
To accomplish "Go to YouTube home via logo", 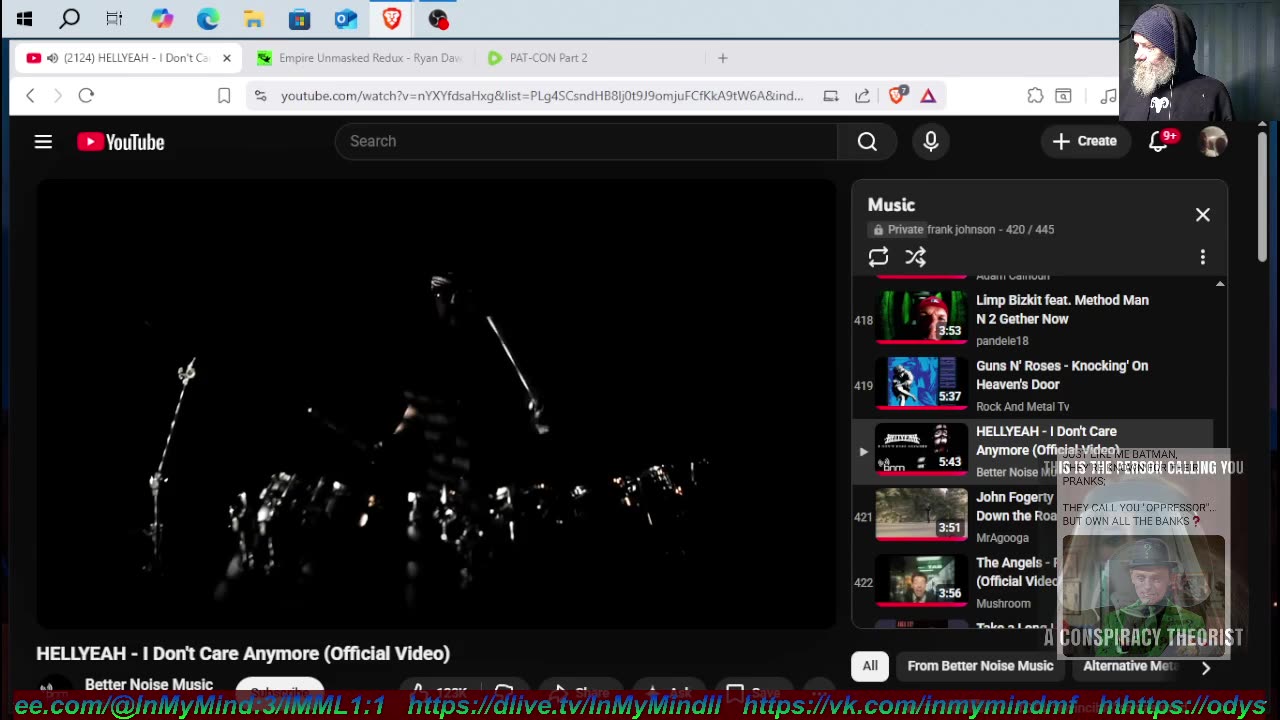I will pos(121,142).
